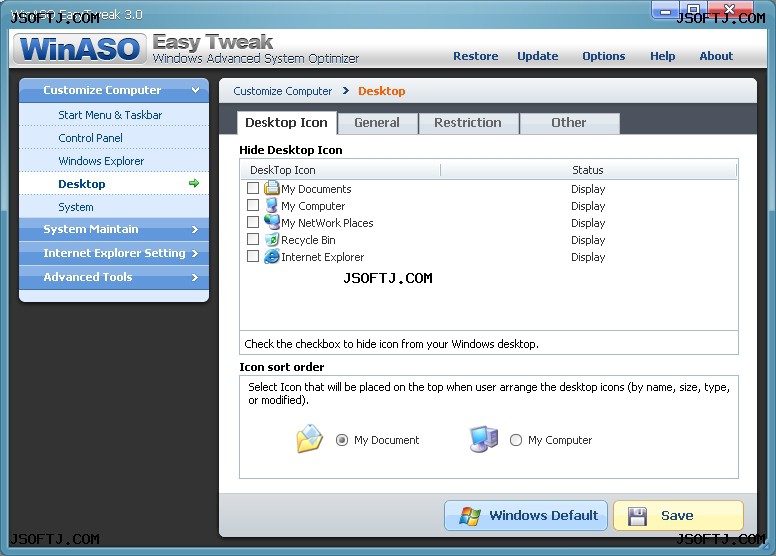Click the Save button
Screen dimensions: 776x556
click(x=679, y=515)
